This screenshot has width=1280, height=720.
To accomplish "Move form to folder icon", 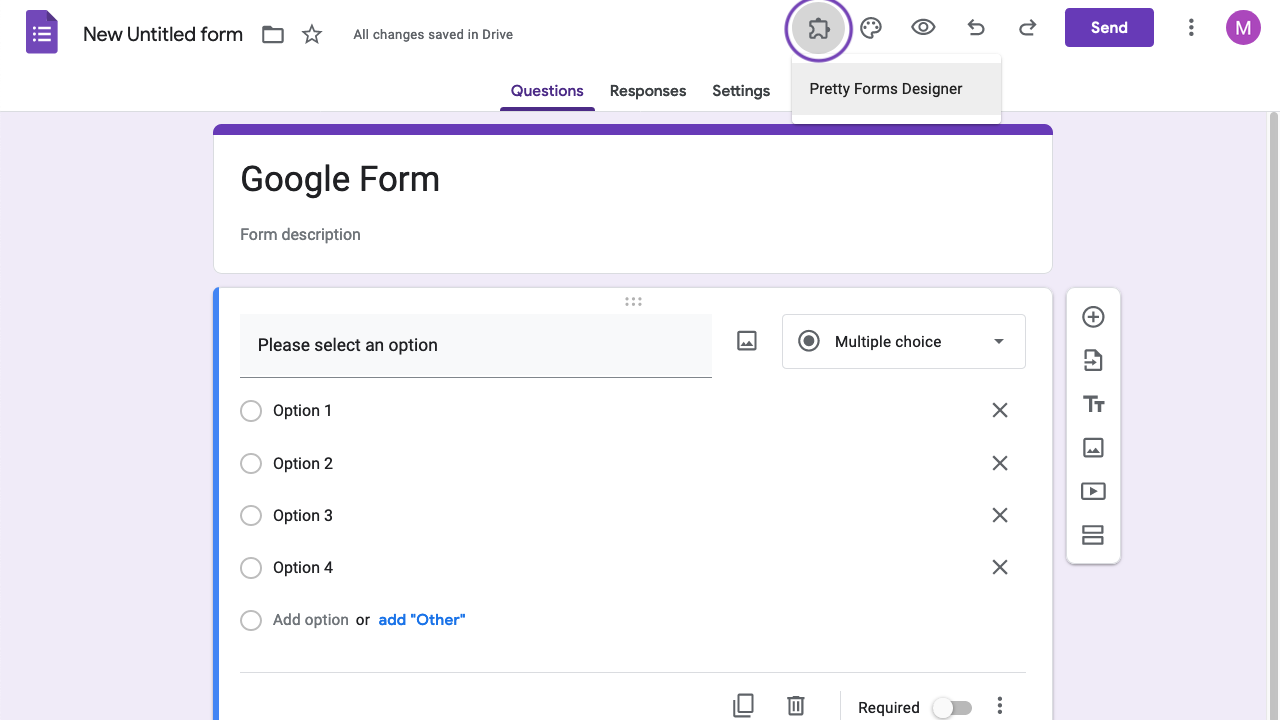I will tap(273, 35).
